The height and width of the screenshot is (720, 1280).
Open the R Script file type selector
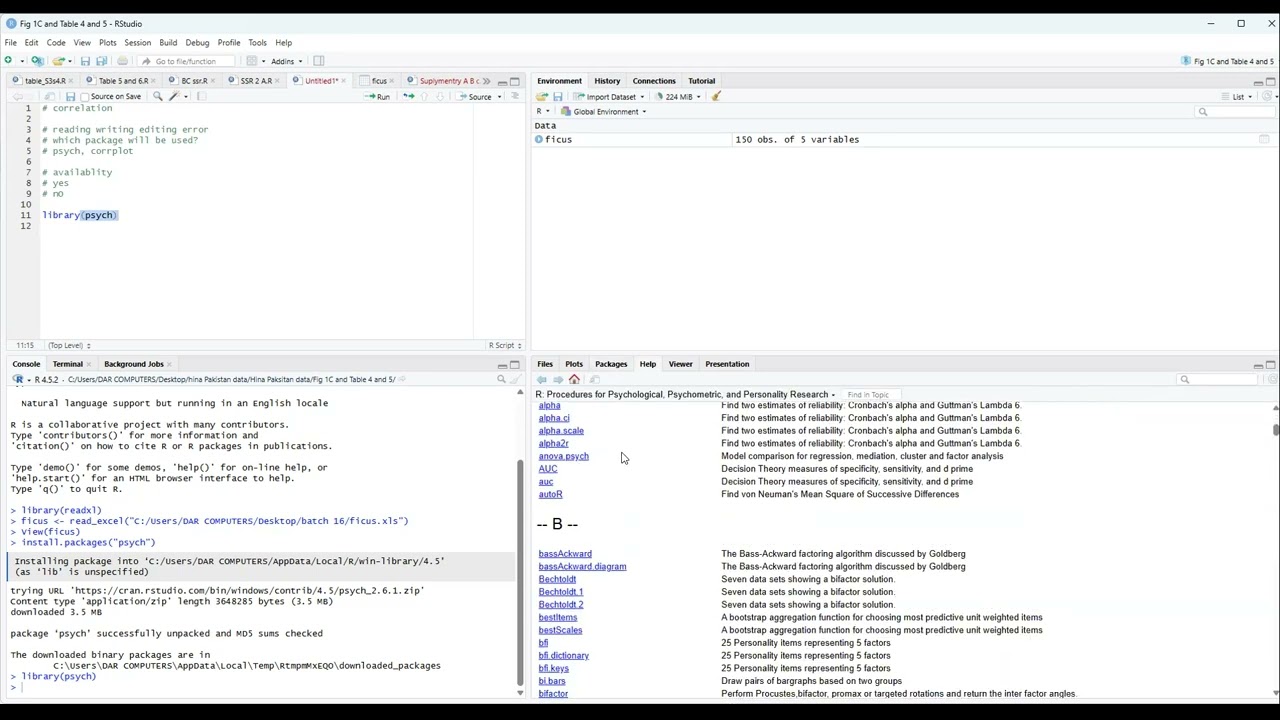[504, 346]
